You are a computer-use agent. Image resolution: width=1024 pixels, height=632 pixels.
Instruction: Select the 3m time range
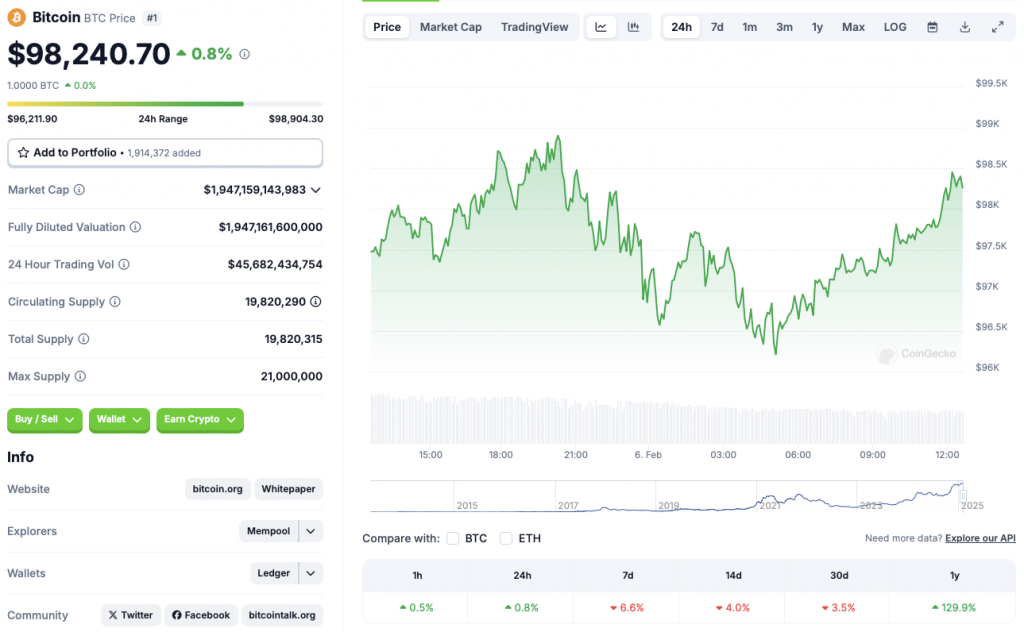[784, 27]
